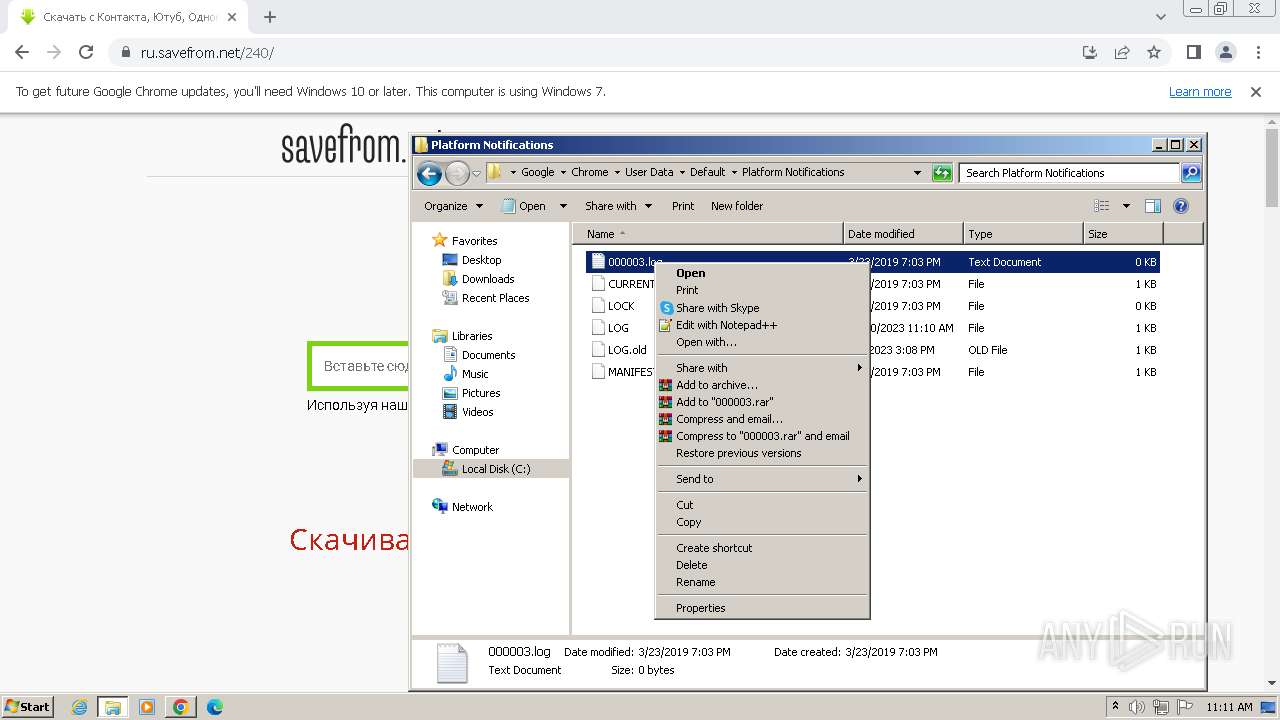Viewport: 1280px width, 720px height.
Task: Select the LOG.old file row
Action: pos(873,350)
